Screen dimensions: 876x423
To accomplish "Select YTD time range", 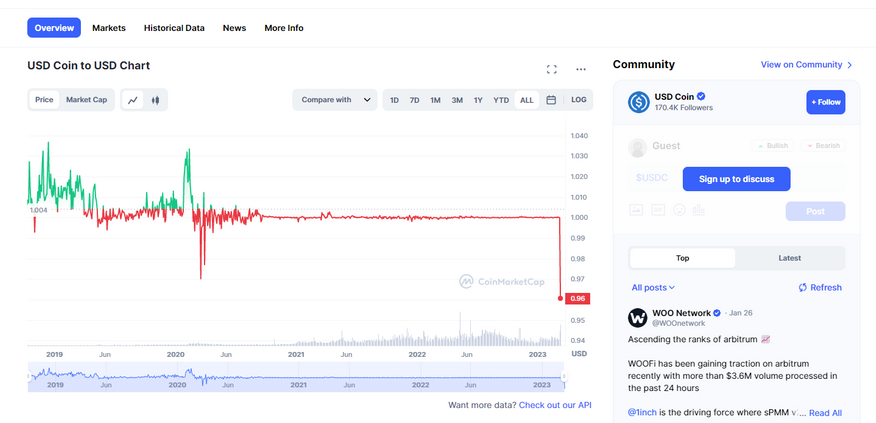I will (x=501, y=101).
